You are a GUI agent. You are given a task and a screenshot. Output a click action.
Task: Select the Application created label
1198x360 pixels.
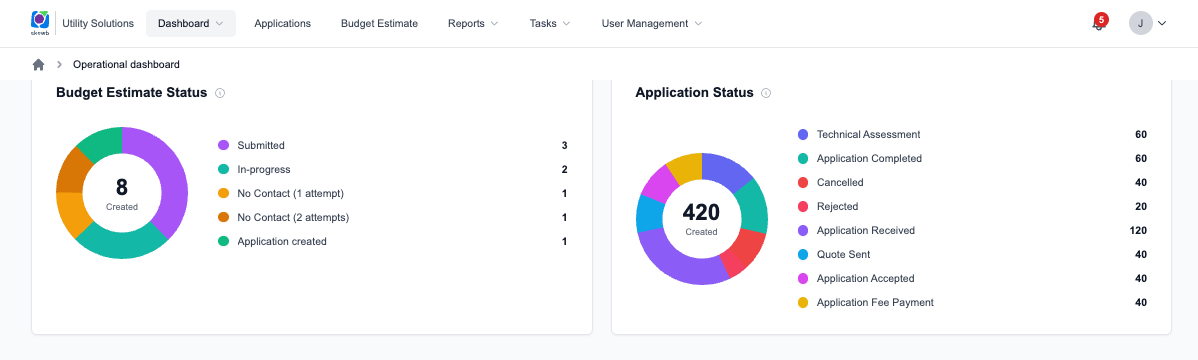[x=282, y=242]
